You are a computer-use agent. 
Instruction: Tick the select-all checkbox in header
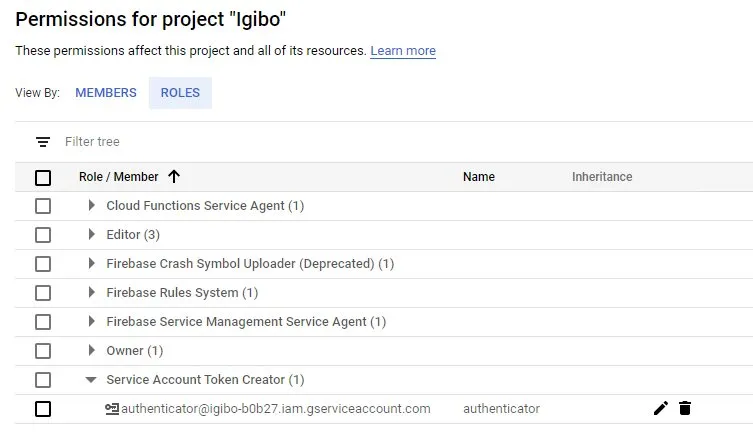point(43,178)
